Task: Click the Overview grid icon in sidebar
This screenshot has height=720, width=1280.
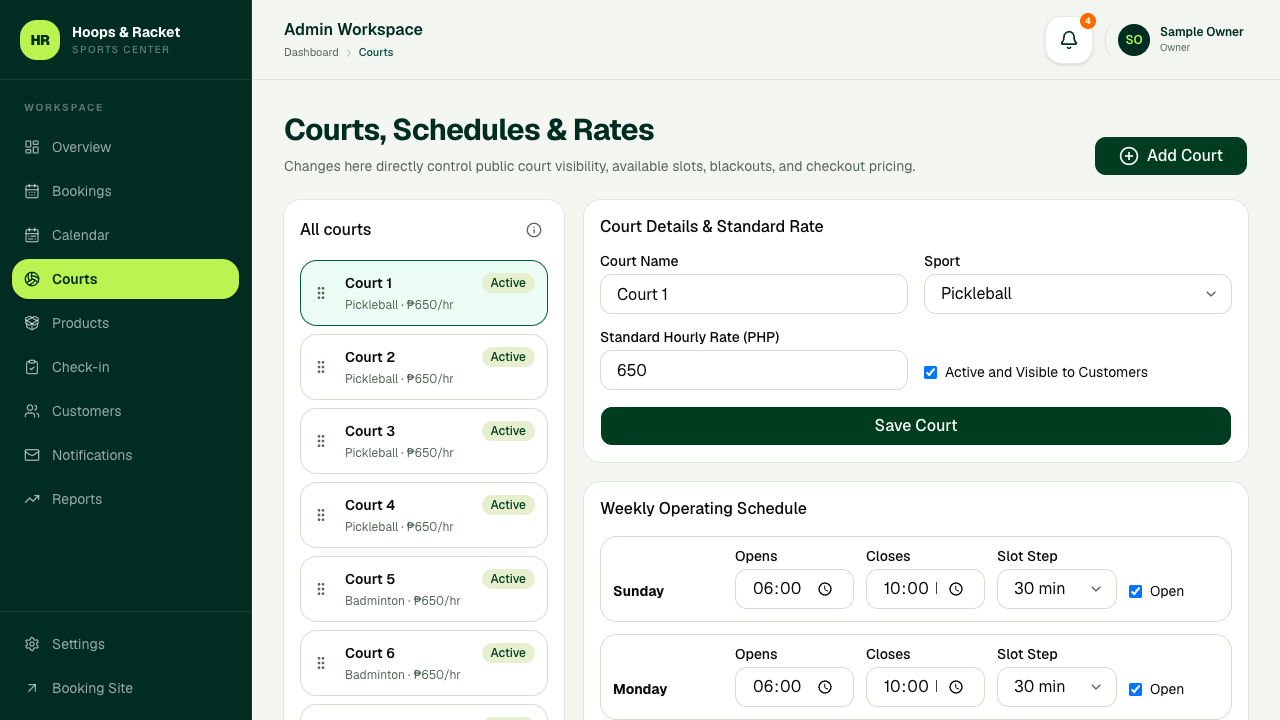Action: pyautogui.click(x=32, y=147)
